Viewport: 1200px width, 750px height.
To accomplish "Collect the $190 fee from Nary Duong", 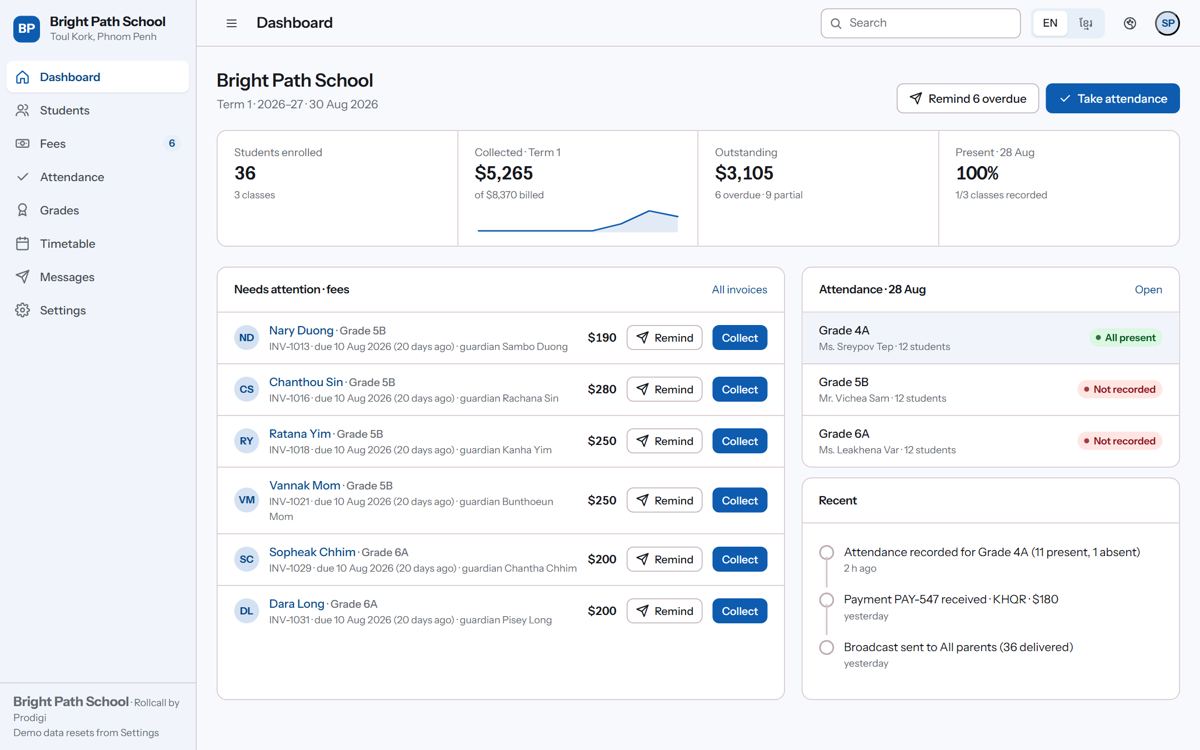I will (x=740, y=338).
